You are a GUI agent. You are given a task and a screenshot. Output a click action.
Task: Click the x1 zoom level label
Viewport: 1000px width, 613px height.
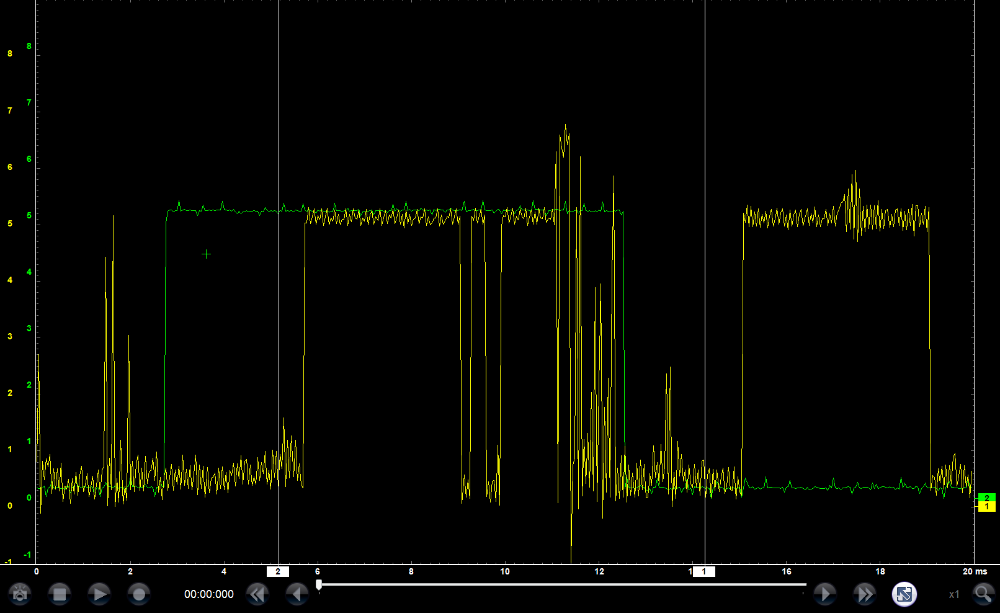click(955, 594)
